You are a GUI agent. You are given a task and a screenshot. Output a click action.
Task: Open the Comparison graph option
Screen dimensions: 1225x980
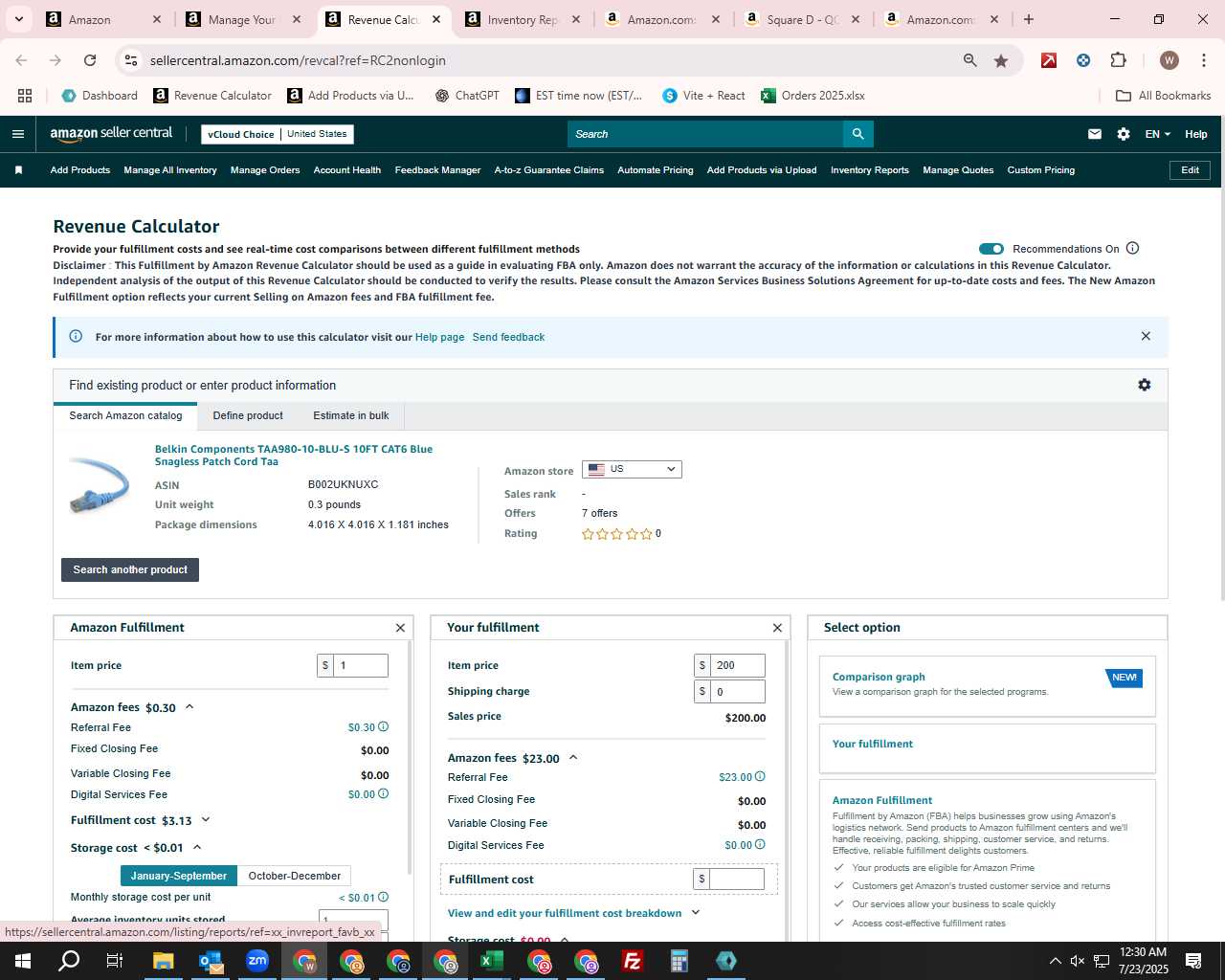point(988,685)
